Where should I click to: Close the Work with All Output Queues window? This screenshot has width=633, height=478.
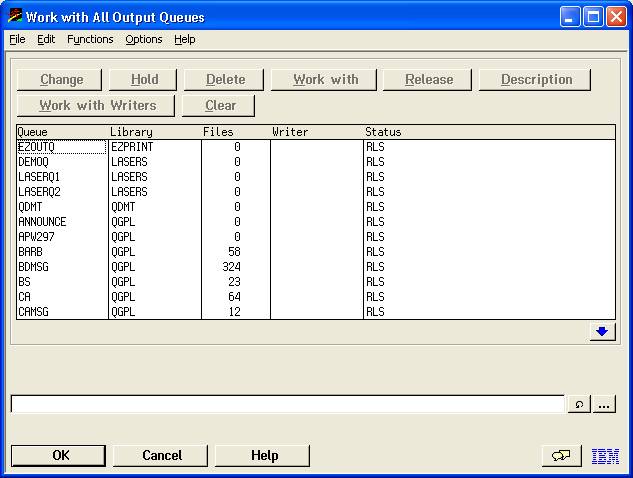click(x=616, y=17)
